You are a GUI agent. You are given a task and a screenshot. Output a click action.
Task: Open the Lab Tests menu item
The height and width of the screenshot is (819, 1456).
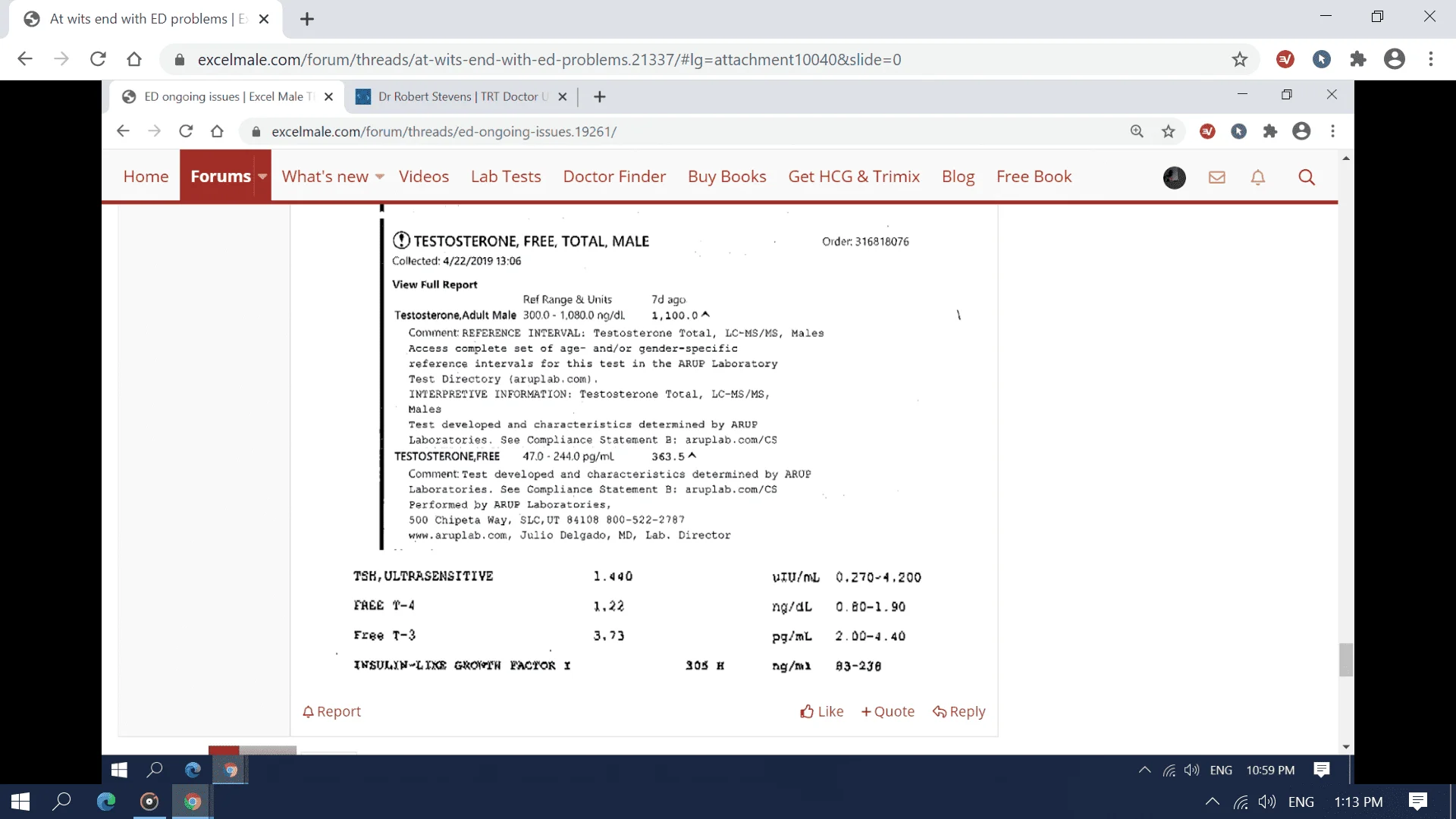pyautogui.click(x=506, y=177)
